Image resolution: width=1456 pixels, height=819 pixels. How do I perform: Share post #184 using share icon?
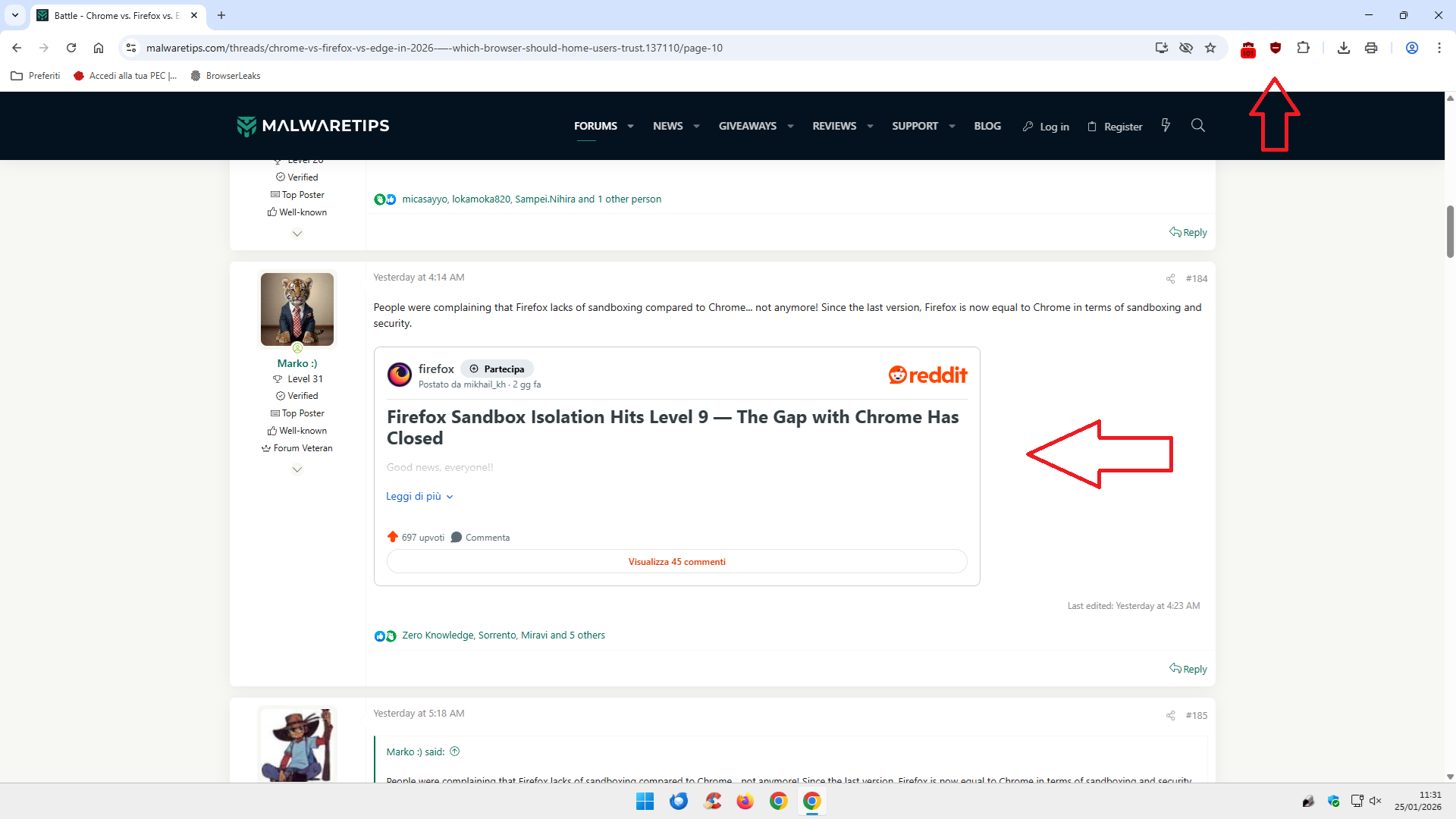click(x=1170, y=279)
